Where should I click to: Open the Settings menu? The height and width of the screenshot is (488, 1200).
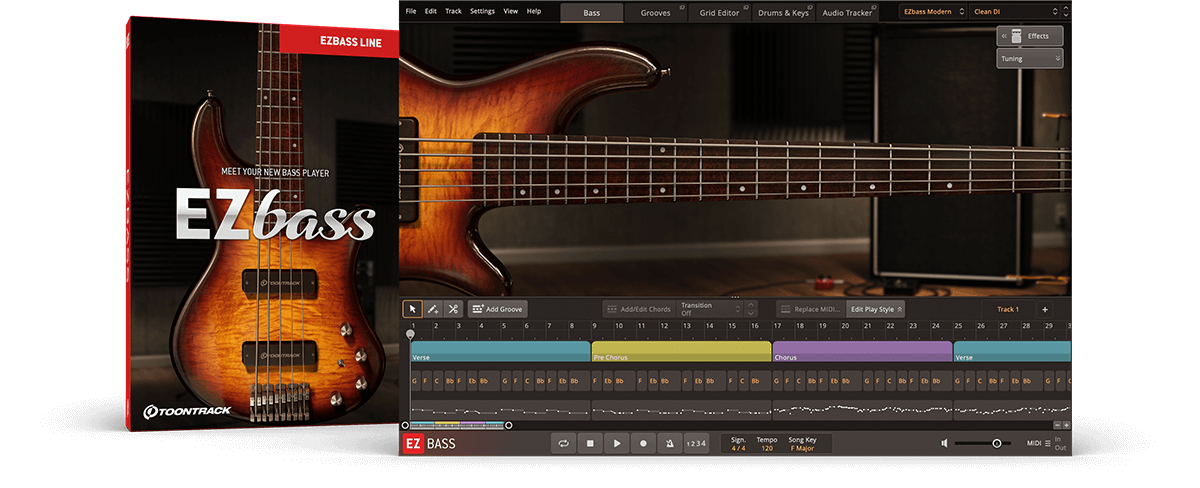pyautogui.click(x=482, y=11)
